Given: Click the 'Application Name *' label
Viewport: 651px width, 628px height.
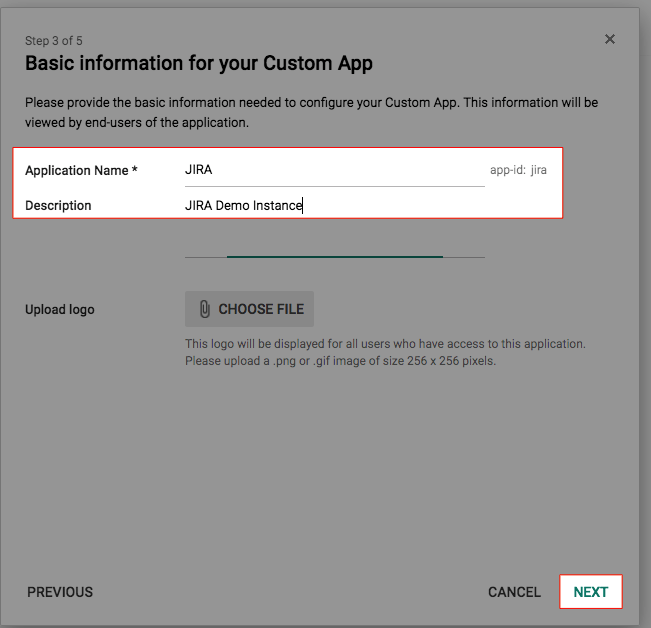Looking at the screenshot, I should point(81,170).
